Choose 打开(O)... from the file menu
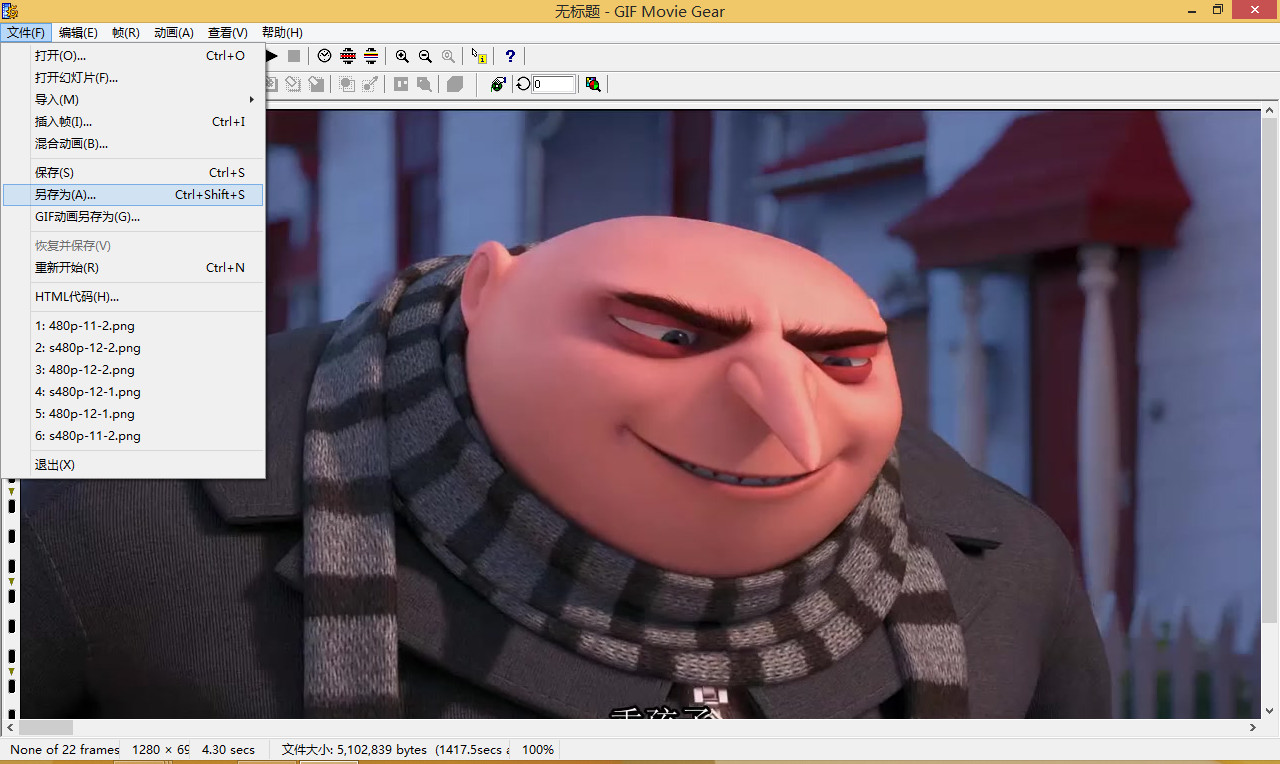 (x=133, y=56)
